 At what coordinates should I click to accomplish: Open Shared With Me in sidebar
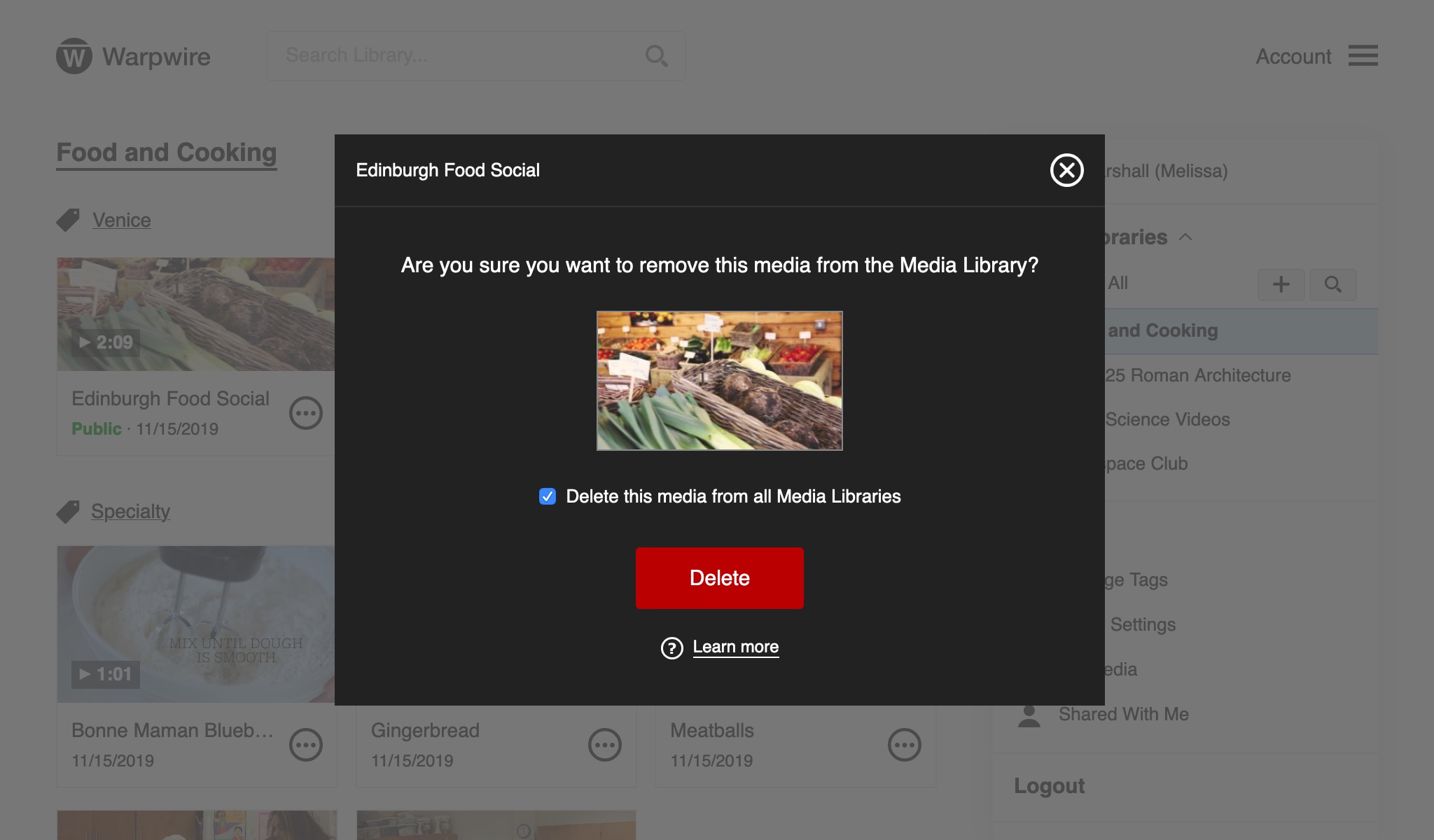(x=1123, y=714)
